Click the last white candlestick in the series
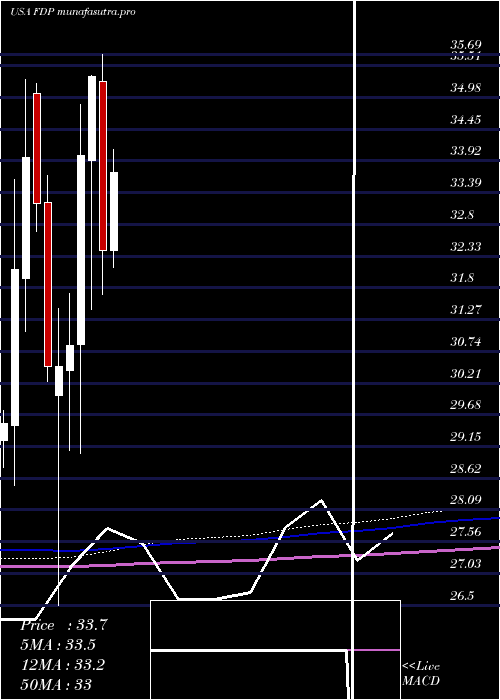Image resolution: width=500 pixels, height=700 pixels. (x=114, y=211)
